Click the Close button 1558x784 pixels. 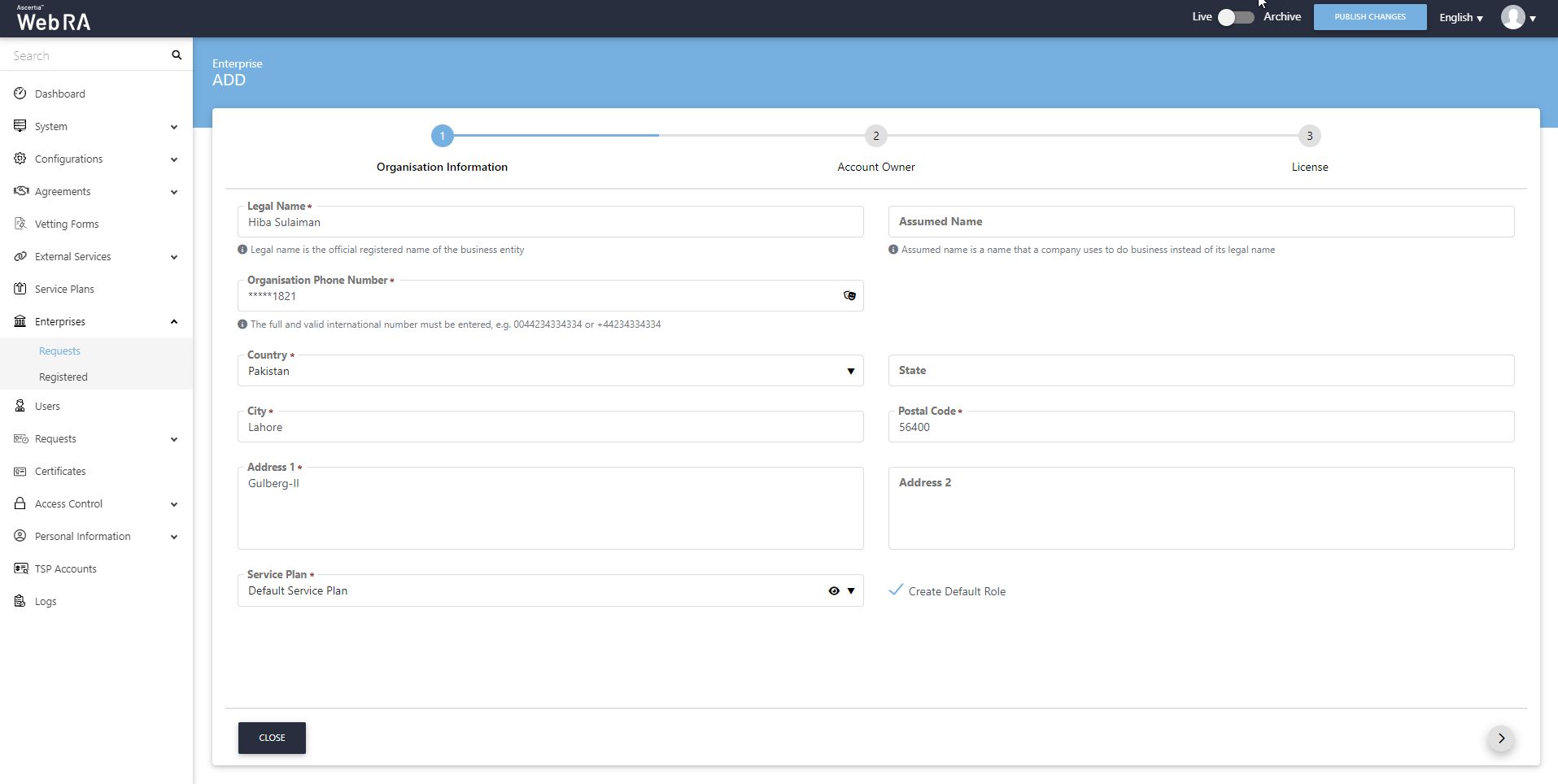pos(272,738)
